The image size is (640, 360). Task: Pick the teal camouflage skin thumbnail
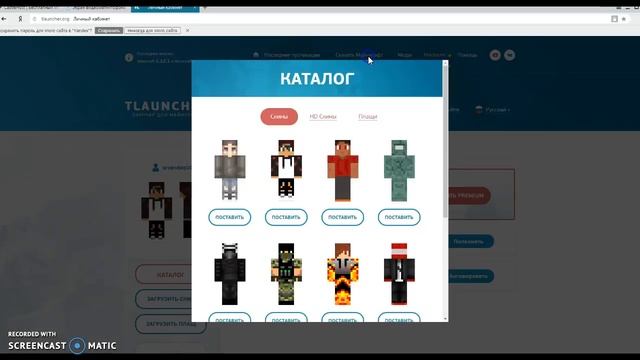pos(399,170)
